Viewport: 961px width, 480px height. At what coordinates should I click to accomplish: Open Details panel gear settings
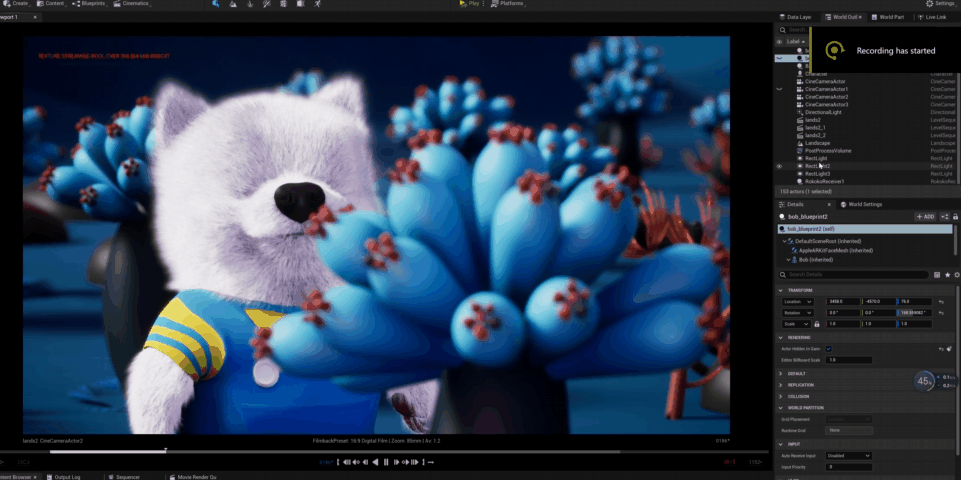pyautogui.click(x=957, y=275)
